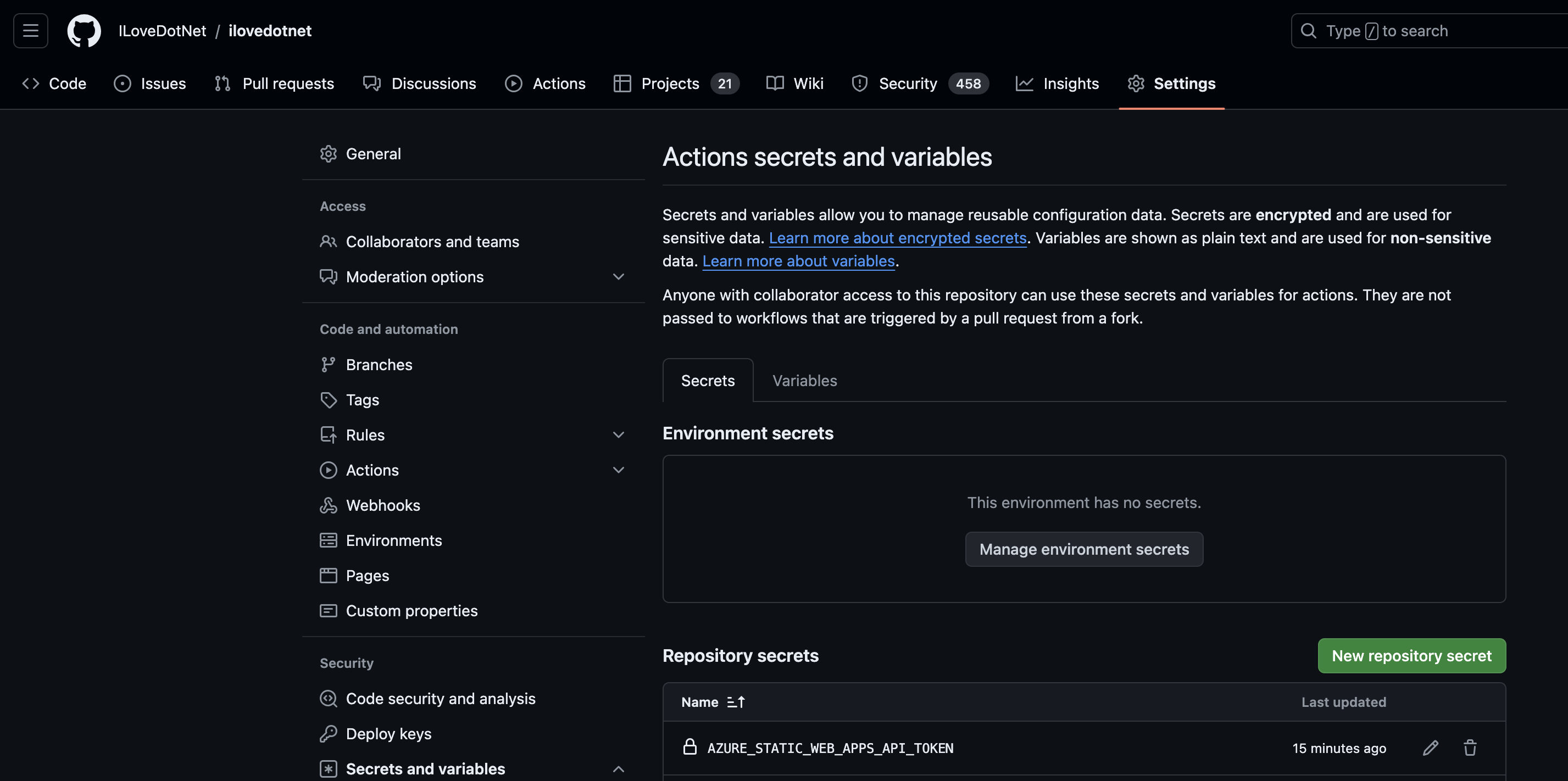Click the '15 minutes ago' timestamp
Screen dimensions: 1568x781
[1339, 748]
